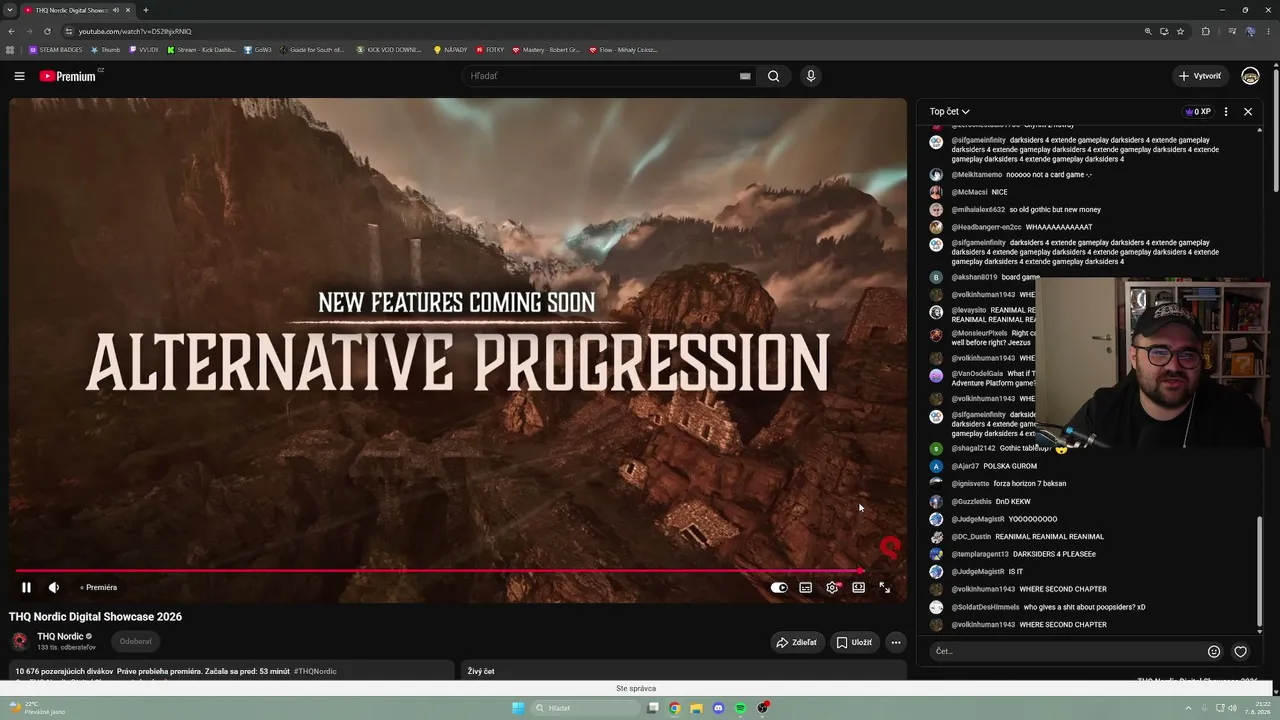Open a new browser tab

point(145,10)
